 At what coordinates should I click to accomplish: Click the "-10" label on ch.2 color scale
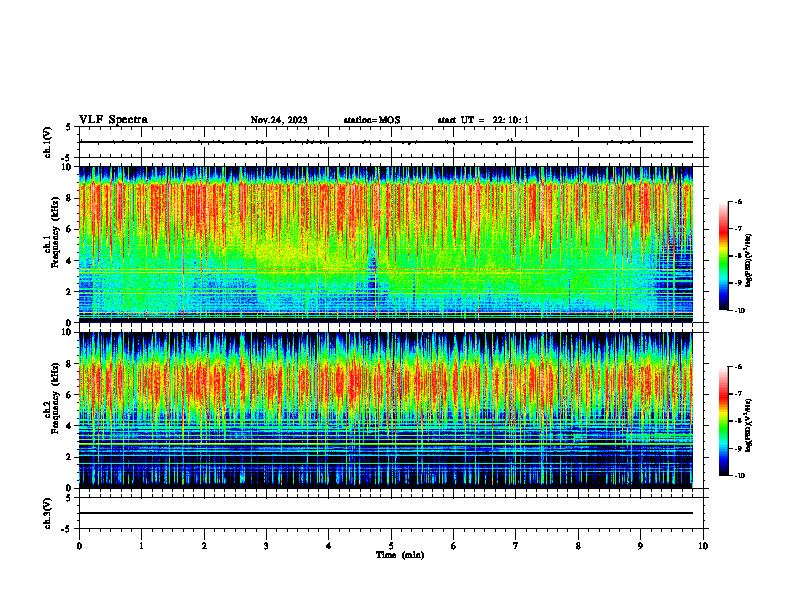coord(740,476)
